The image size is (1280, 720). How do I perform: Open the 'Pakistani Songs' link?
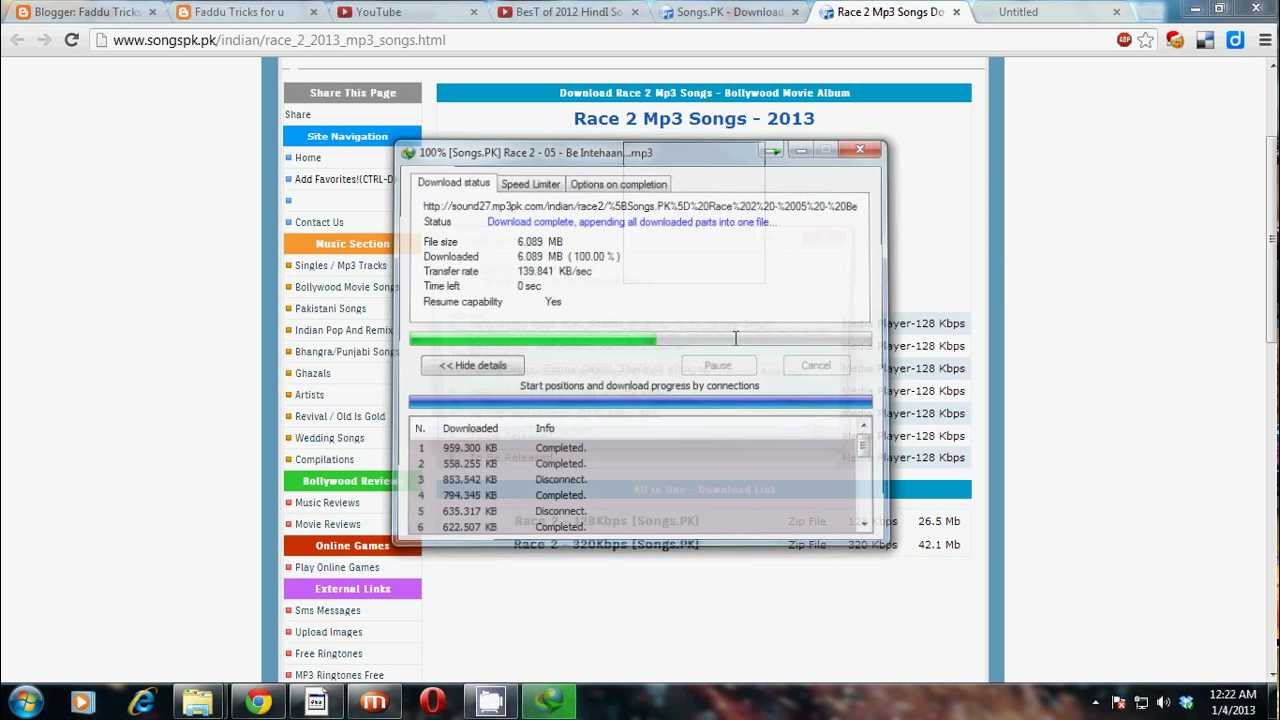pyautogui.click(x=330, y=309)
